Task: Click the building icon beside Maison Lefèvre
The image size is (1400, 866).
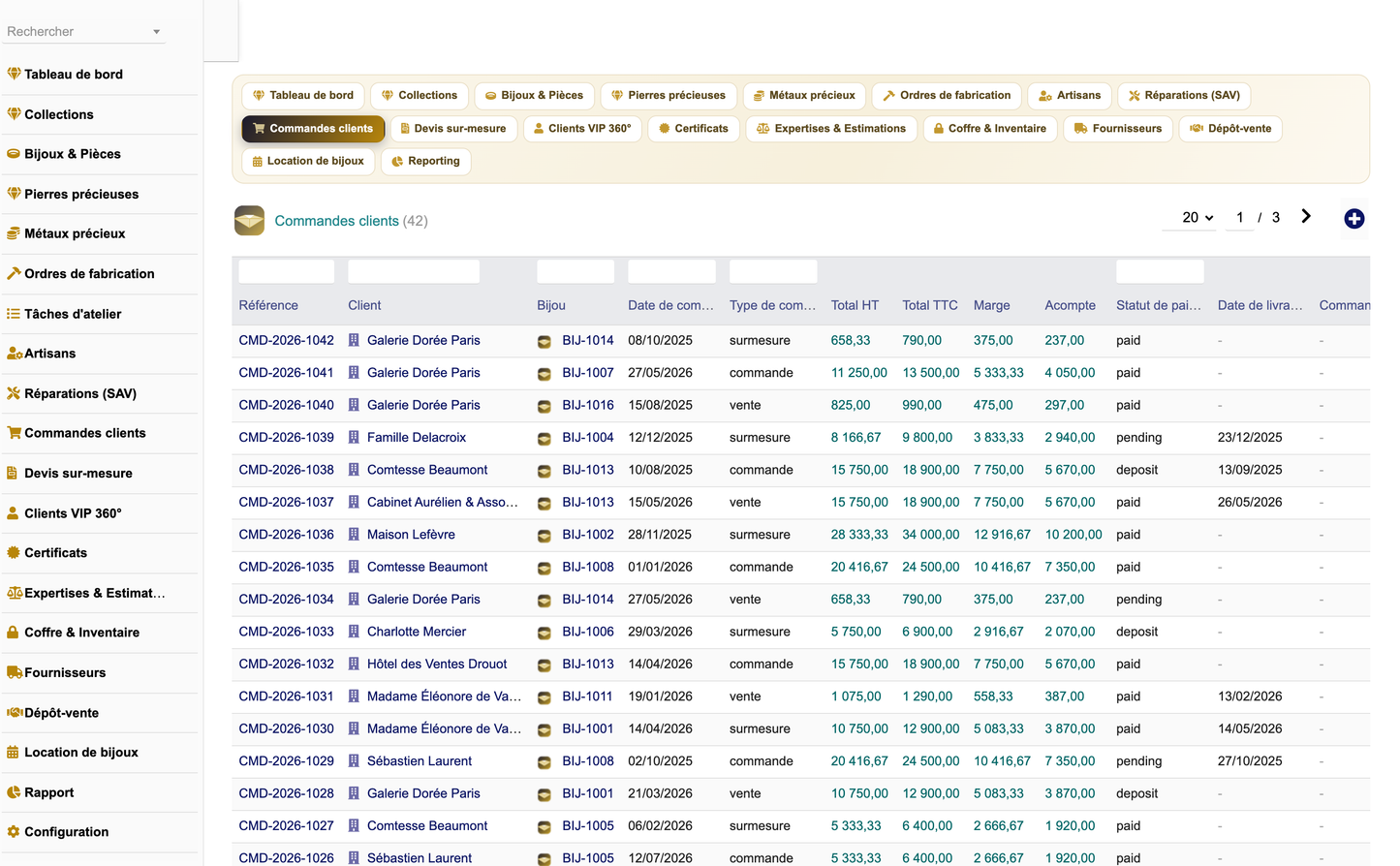Action: point(354,535)
